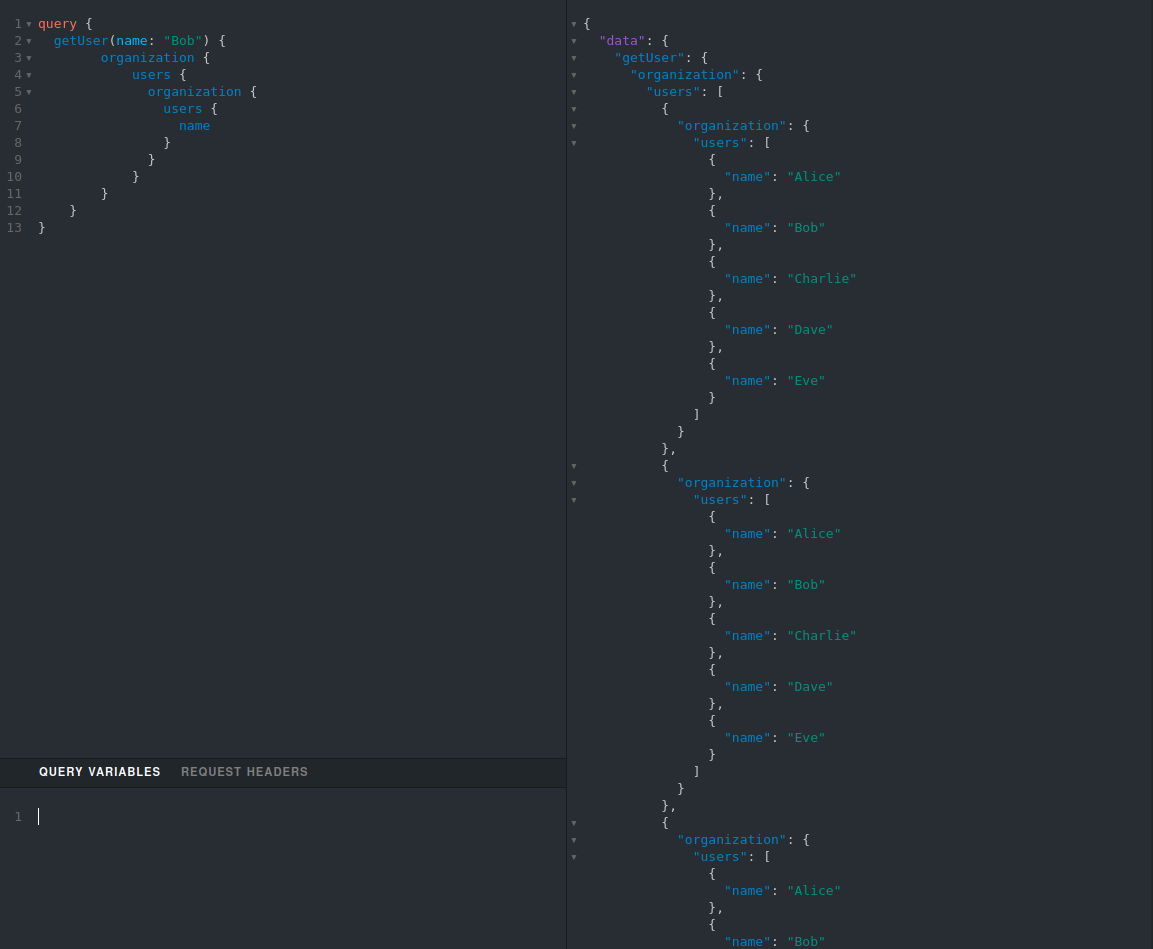The image size is (1153, 949).
Task: Collapse the query block on line 1
Action: (x=30, y=23)
